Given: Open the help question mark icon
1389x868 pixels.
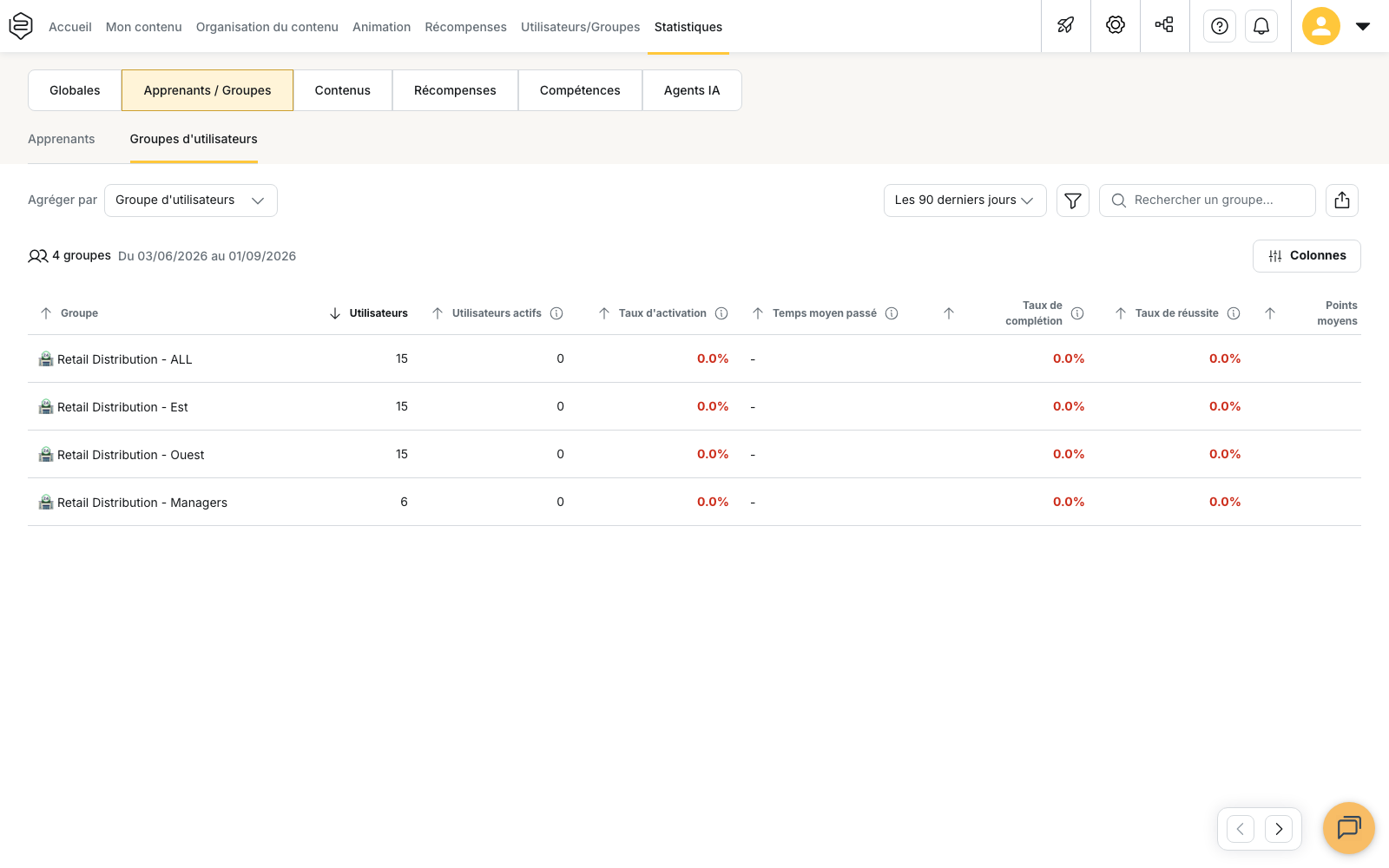Looking at the screenshot, I should click(1220, 26).
